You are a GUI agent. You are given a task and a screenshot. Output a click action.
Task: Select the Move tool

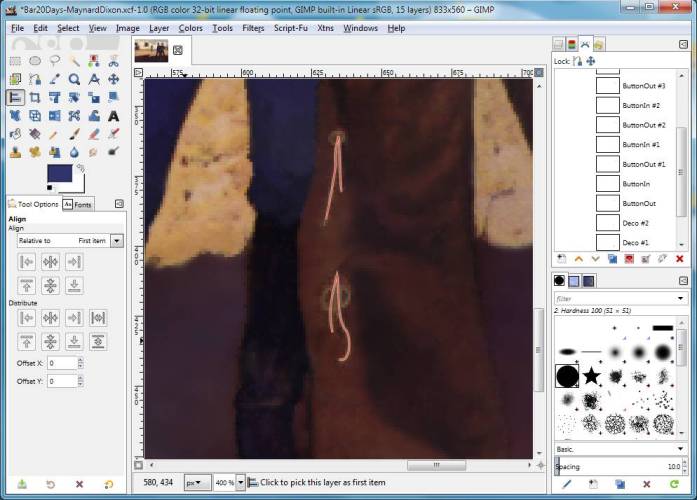pos(113,79)
